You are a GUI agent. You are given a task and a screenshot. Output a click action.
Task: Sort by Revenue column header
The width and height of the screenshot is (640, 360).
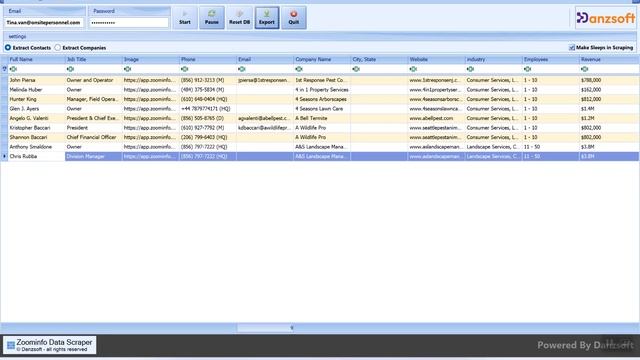pyautogui.click(x=609, y=60)
